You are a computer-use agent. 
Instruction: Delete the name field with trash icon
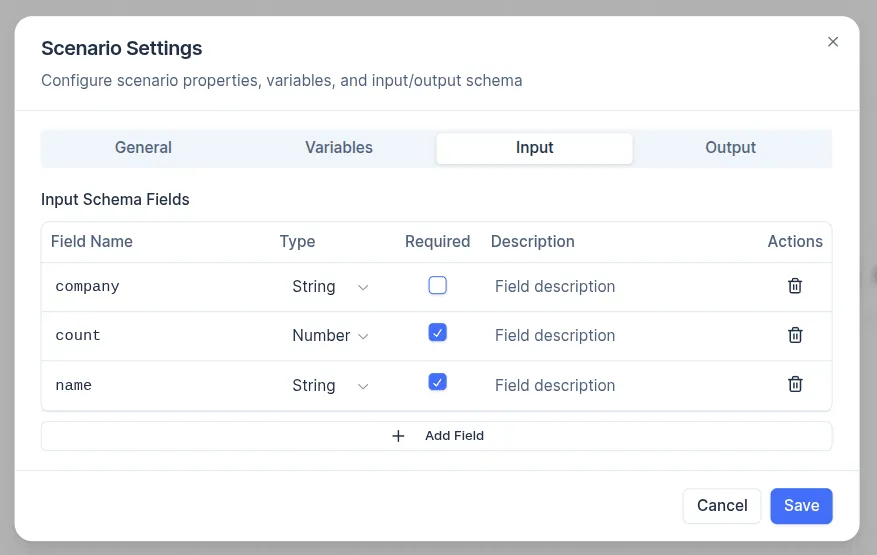795,384
